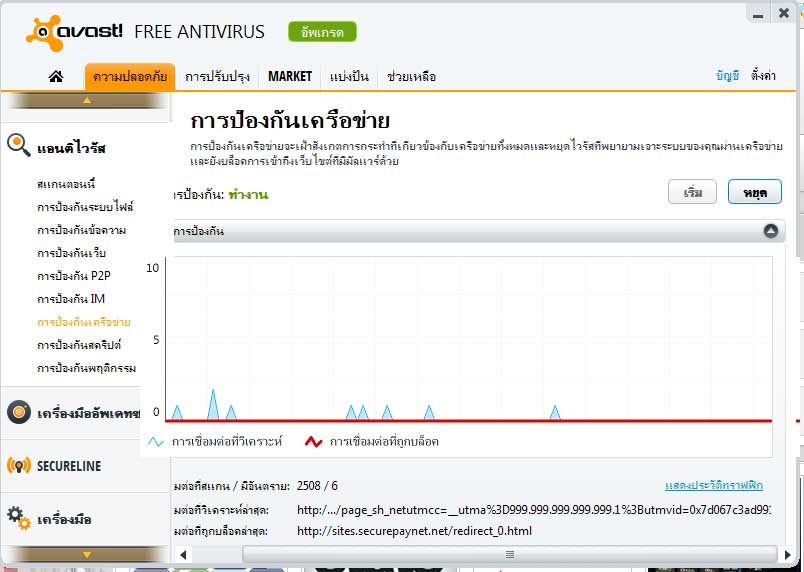Image resolution: width=804 pixels, height=572 pixels.
Task: Select สแกนตอนนี้ in sidebar
Action: [66, 183]
